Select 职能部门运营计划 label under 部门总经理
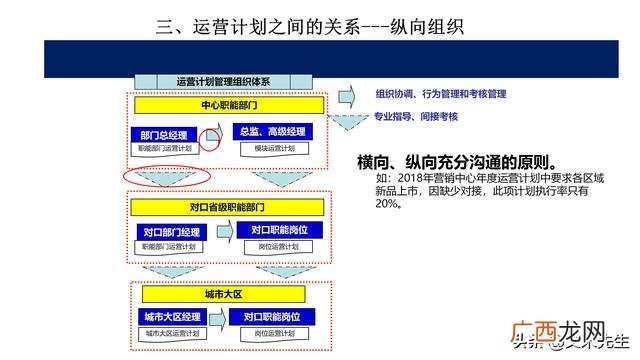640x360 pixels. point(165,149)
